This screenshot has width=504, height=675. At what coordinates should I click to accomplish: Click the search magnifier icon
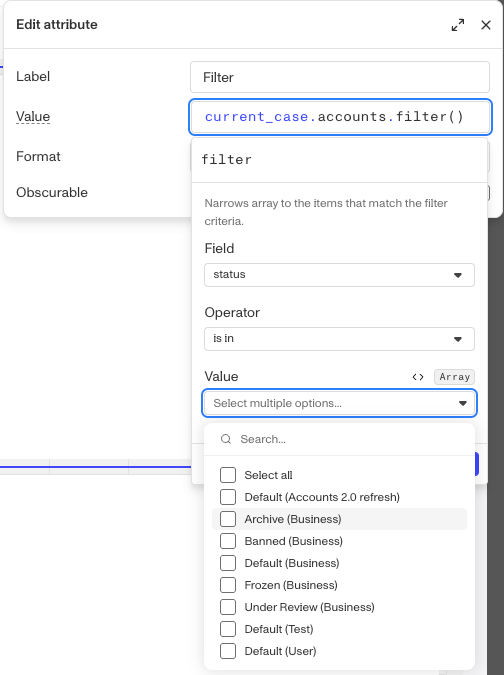tap(226, 439)
